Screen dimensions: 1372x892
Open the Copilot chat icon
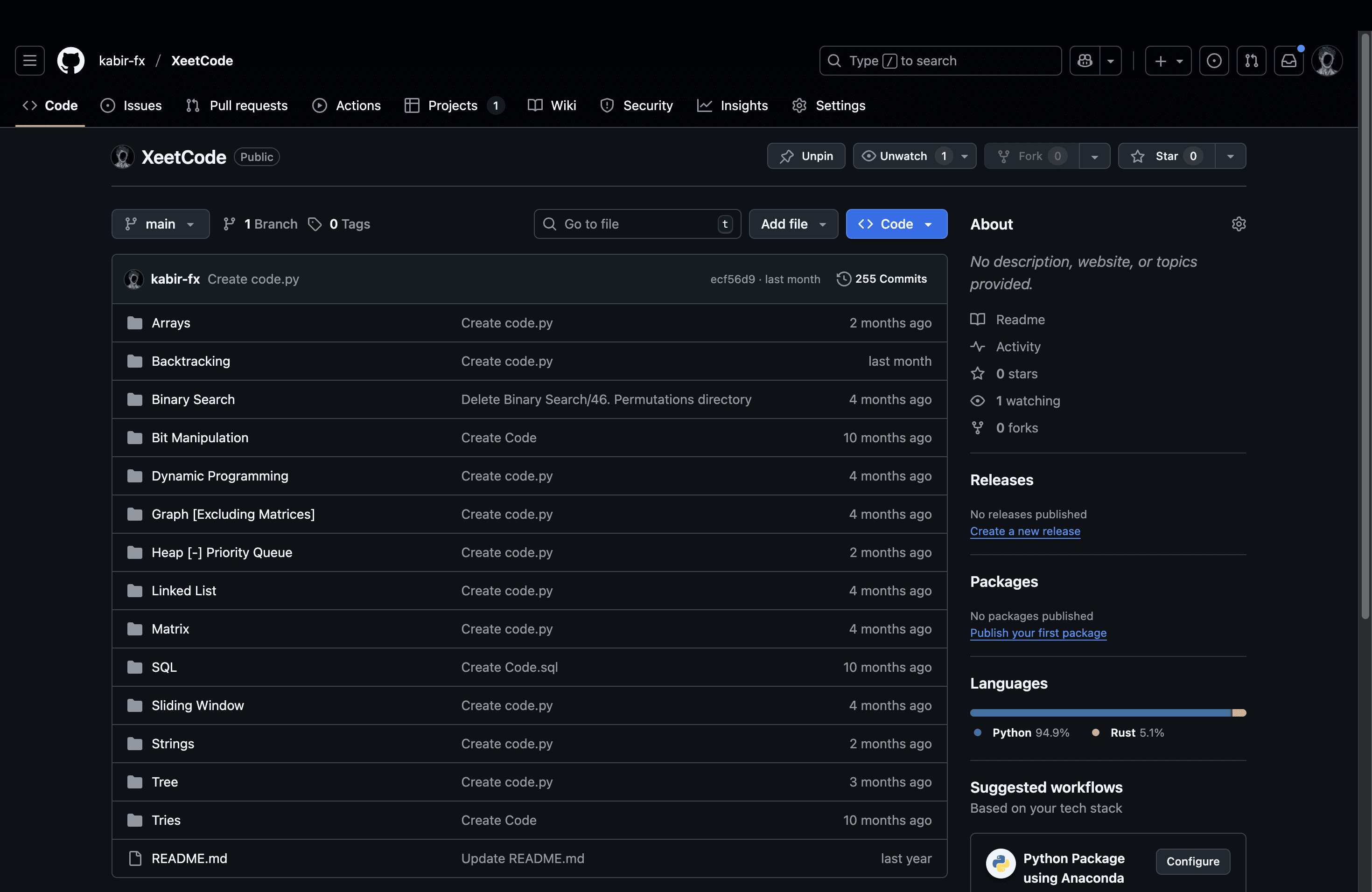tap(1085, 61)
